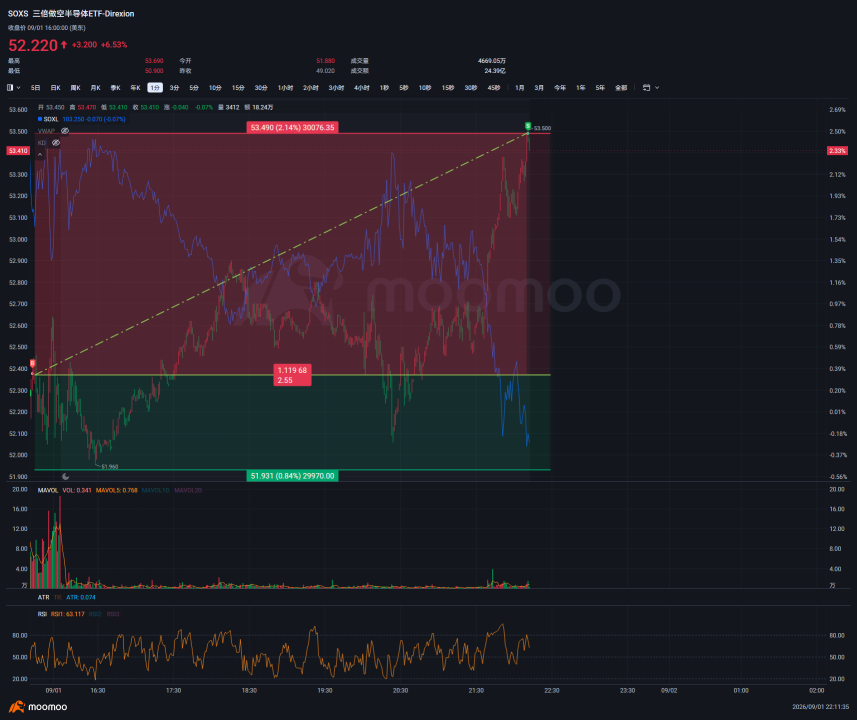Image resolution: width=857 pixels, height=720 pixels.
Task: Switch to 季K quarterly candlestick view
Action: [x=115, y=87]
